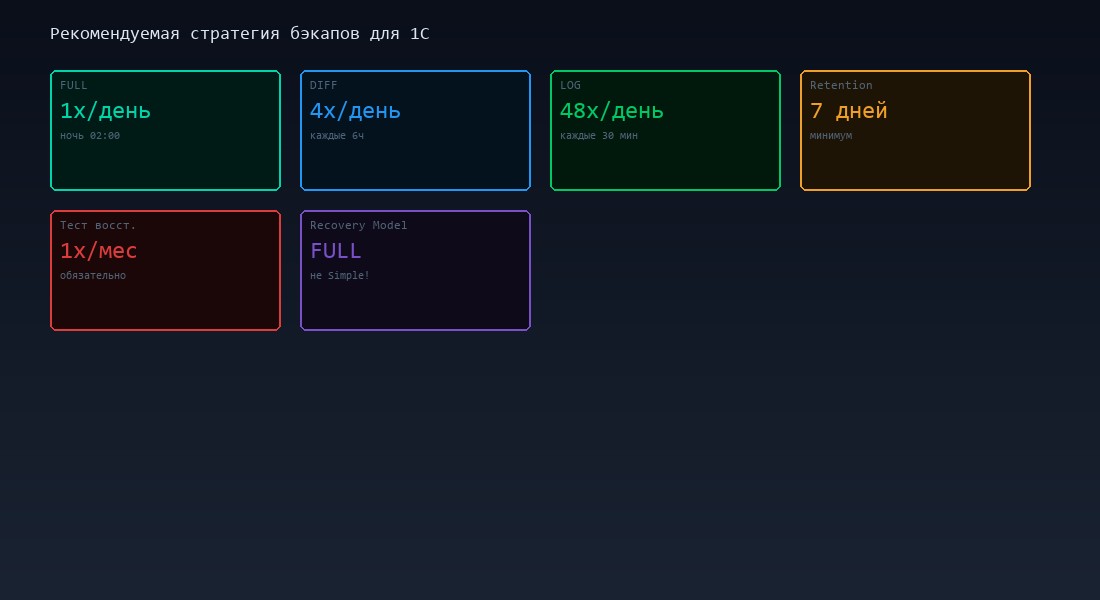Image resolution: width=1100 pixels, height=600 pixels.
Task: Click the LOG card label
Action: pyautogui.click(x=570, y=86)
